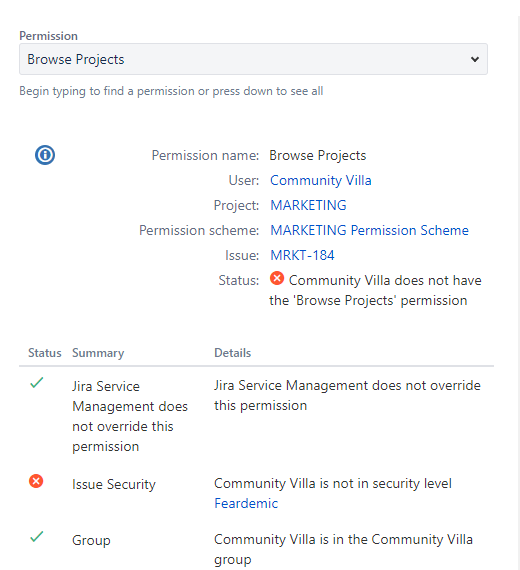Screen dimensions: 520x570
Task: Click the Status column header
Action: [x=45, y=353]
